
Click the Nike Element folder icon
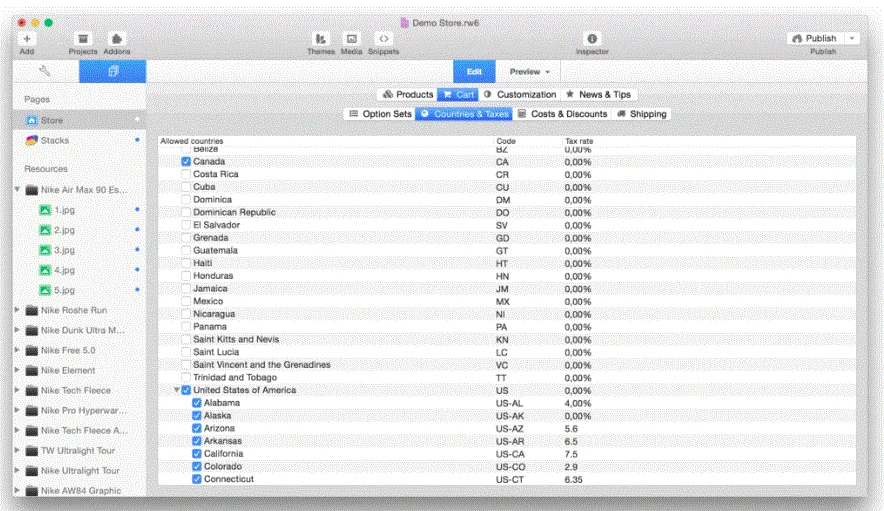pos(32,371)
